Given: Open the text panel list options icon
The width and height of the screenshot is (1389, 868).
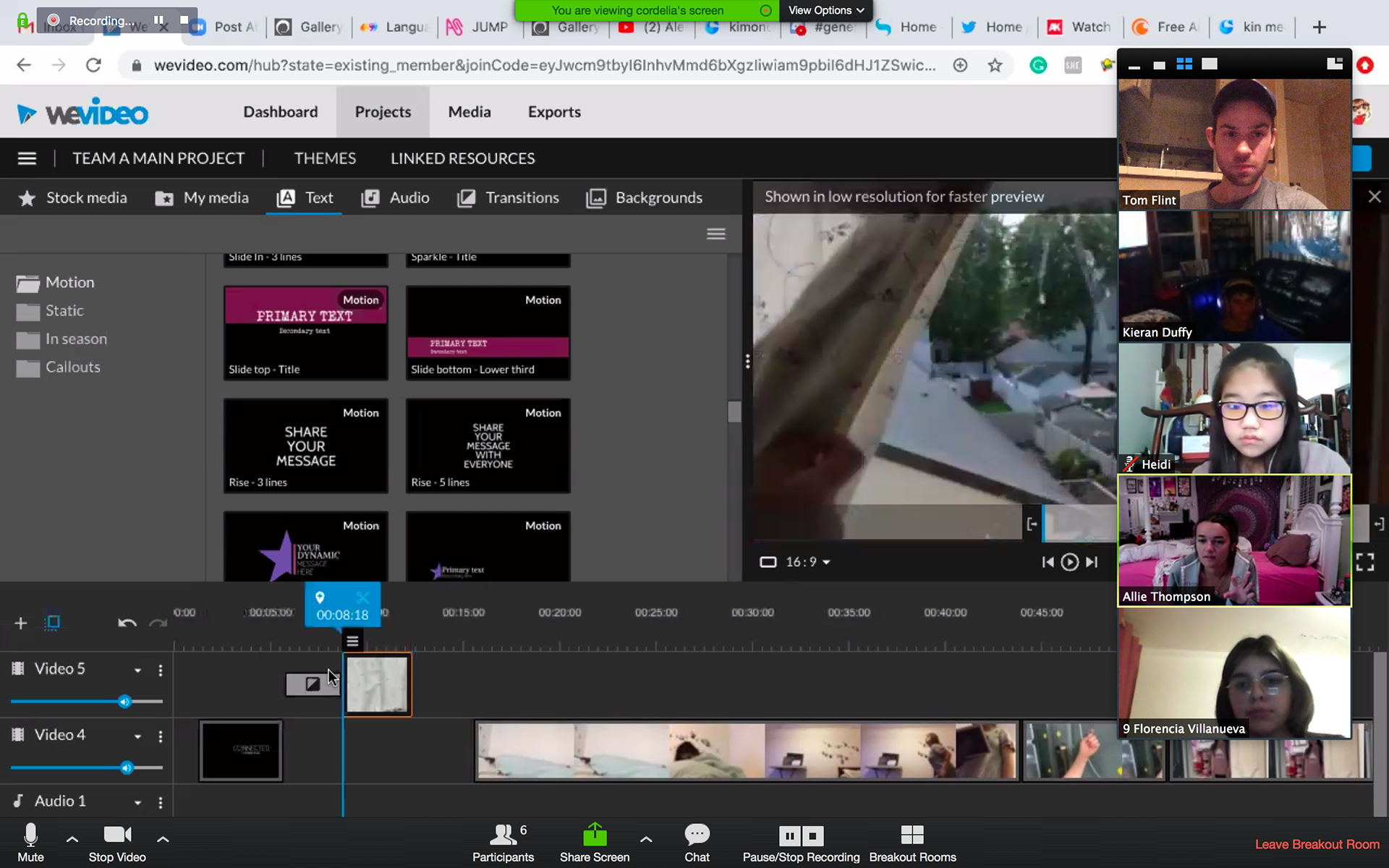Looking at the screenshot, I should click(x=715, y=234).
